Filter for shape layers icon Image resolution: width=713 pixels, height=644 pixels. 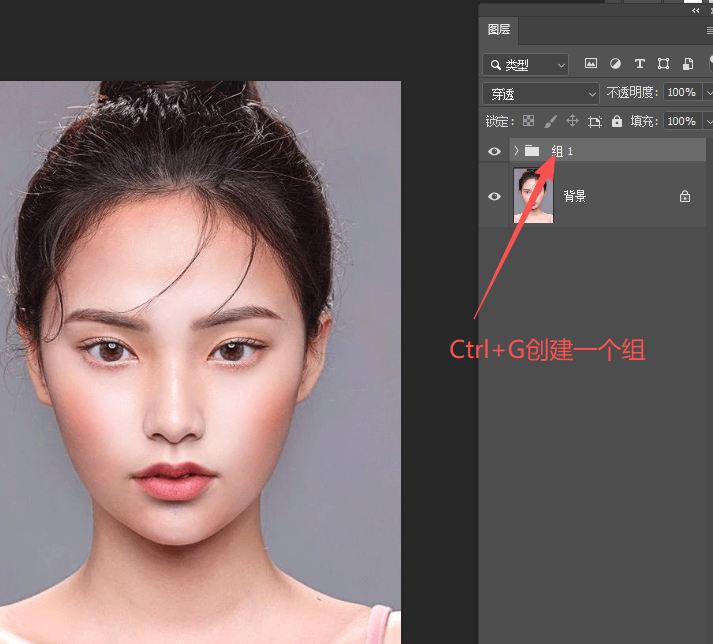663,63
